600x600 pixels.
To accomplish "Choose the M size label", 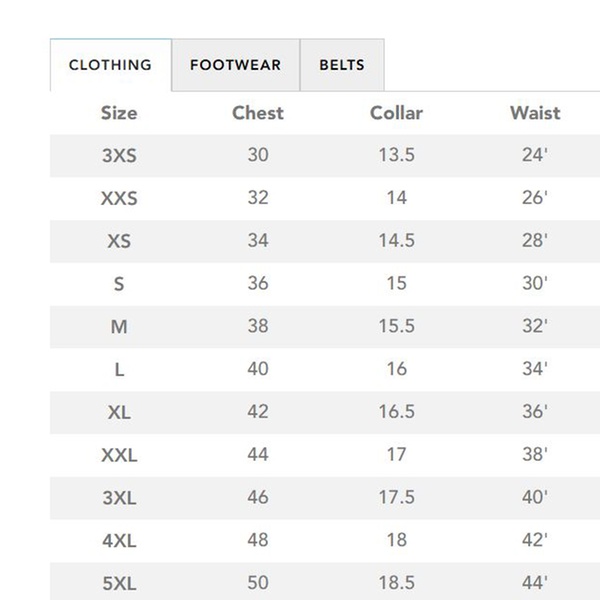I will pos(119,327).
